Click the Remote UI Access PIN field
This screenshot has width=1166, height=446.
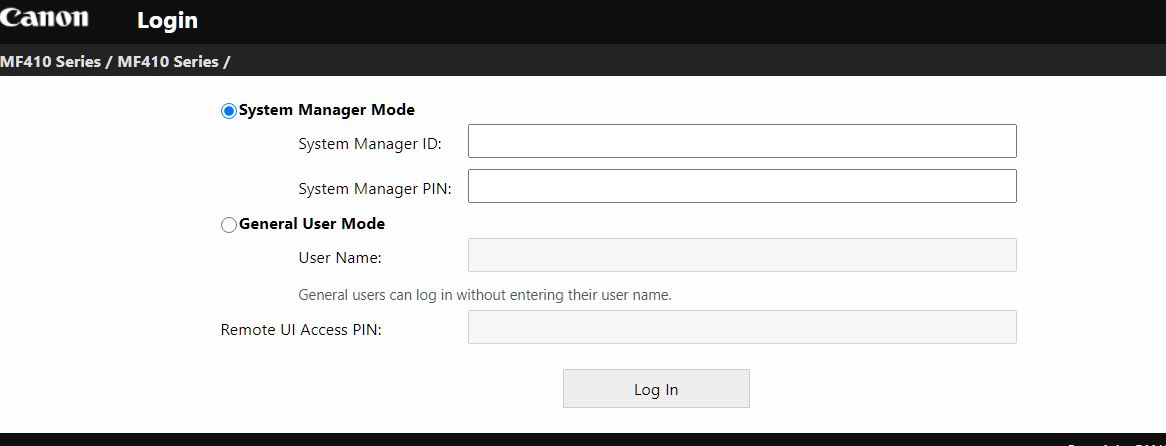click(742, 327)
